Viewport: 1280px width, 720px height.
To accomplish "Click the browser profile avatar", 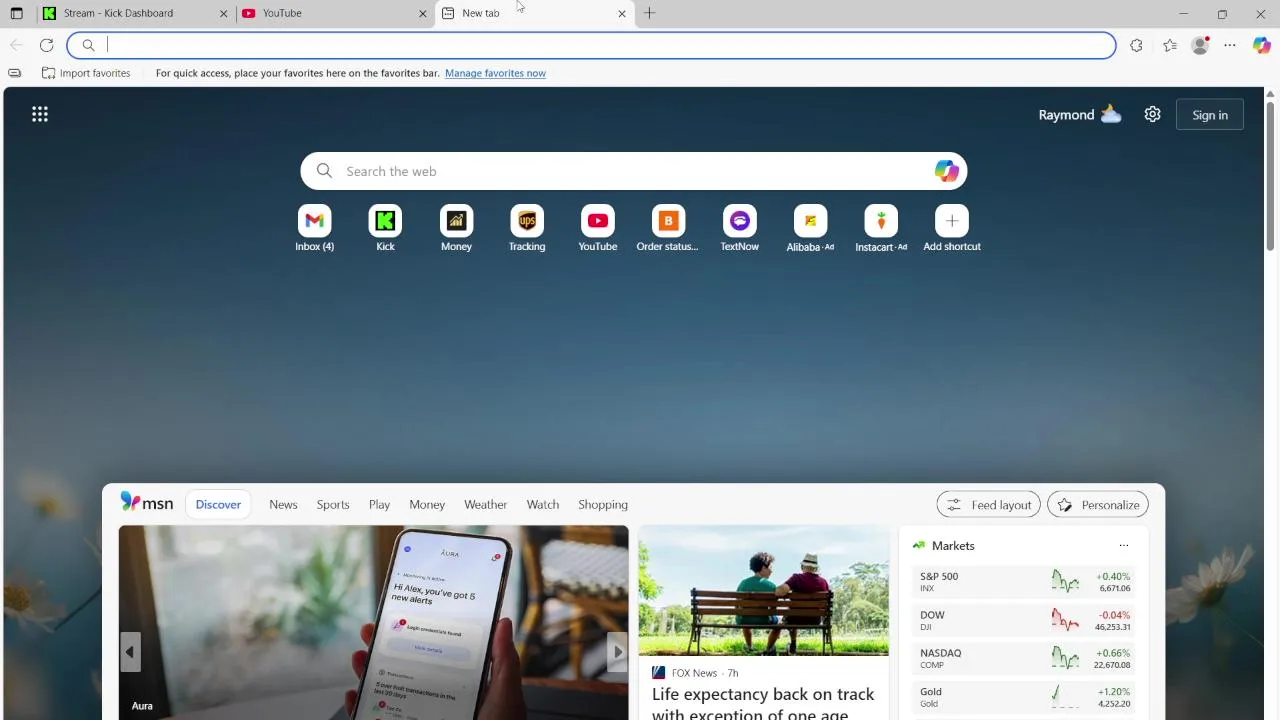I will (1200, 45).
